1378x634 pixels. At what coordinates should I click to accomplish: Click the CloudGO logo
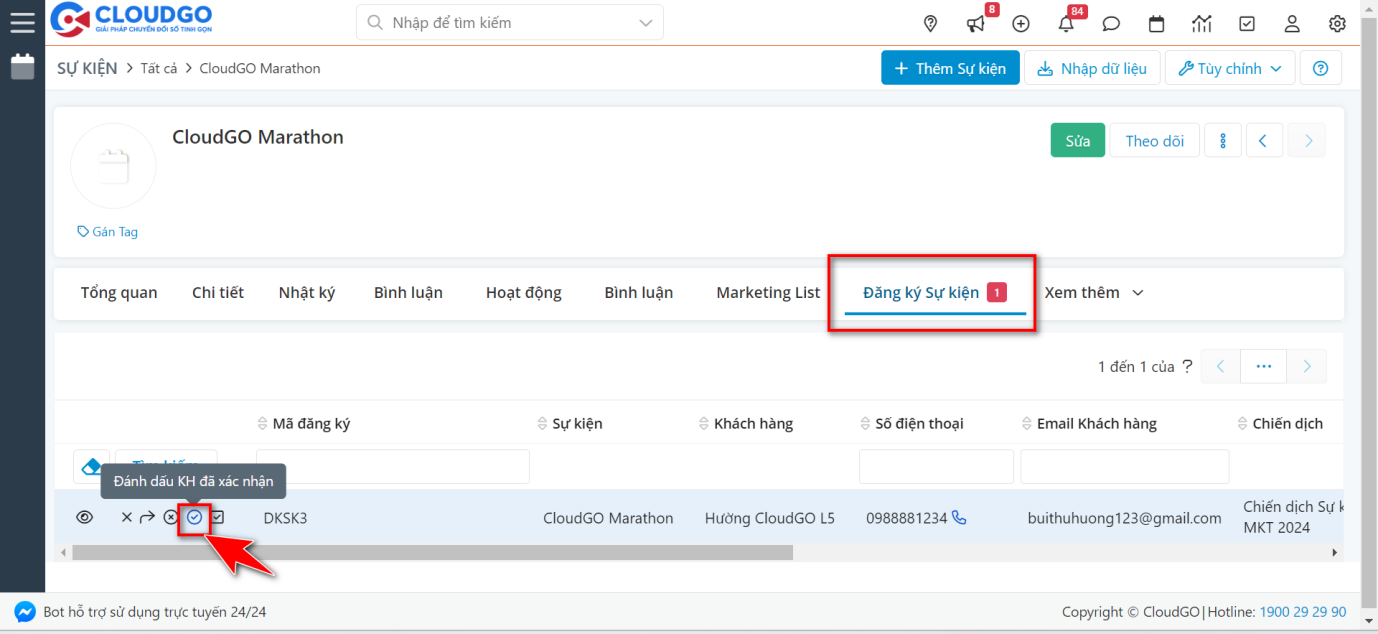131,20
